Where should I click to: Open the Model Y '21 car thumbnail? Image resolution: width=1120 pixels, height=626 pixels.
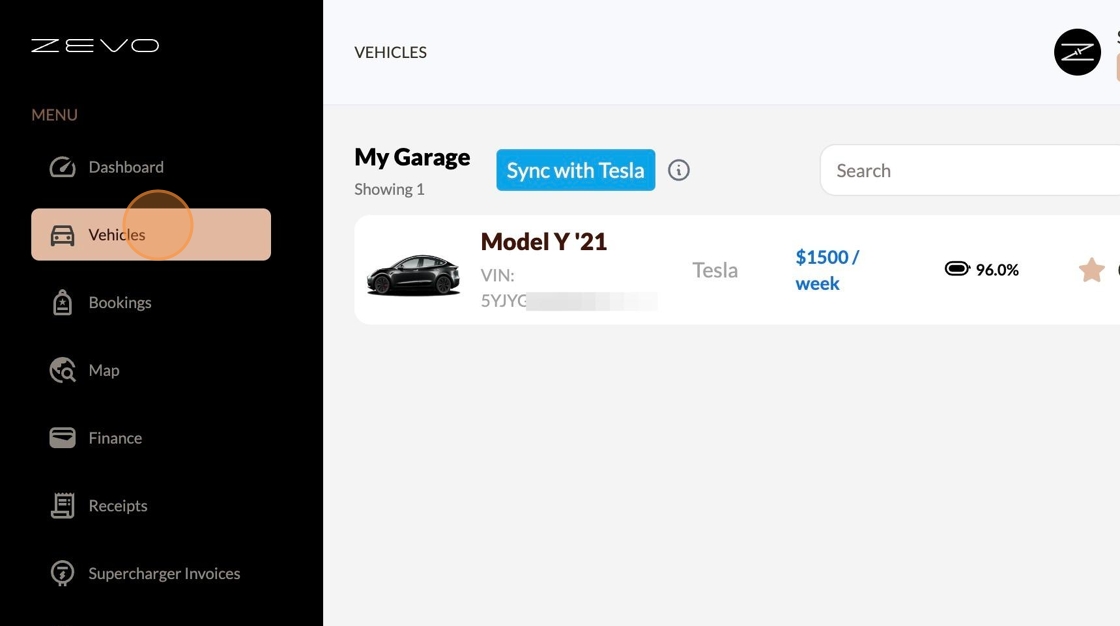pyautogui.click(x=413, y=274)
